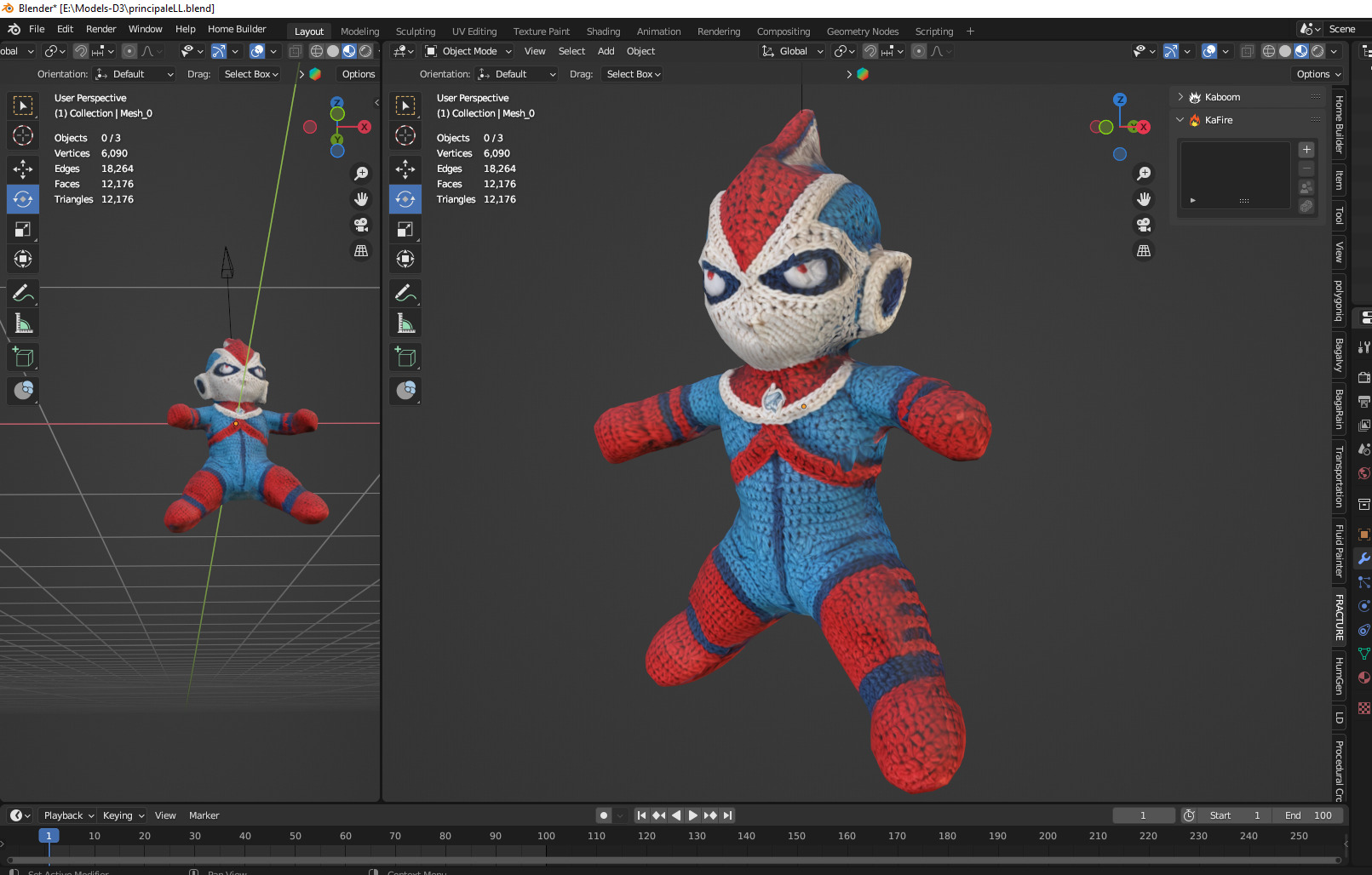Select the Add Cube tool in the right viewport toolbar

pyautogui.click(x=405, y=357)
